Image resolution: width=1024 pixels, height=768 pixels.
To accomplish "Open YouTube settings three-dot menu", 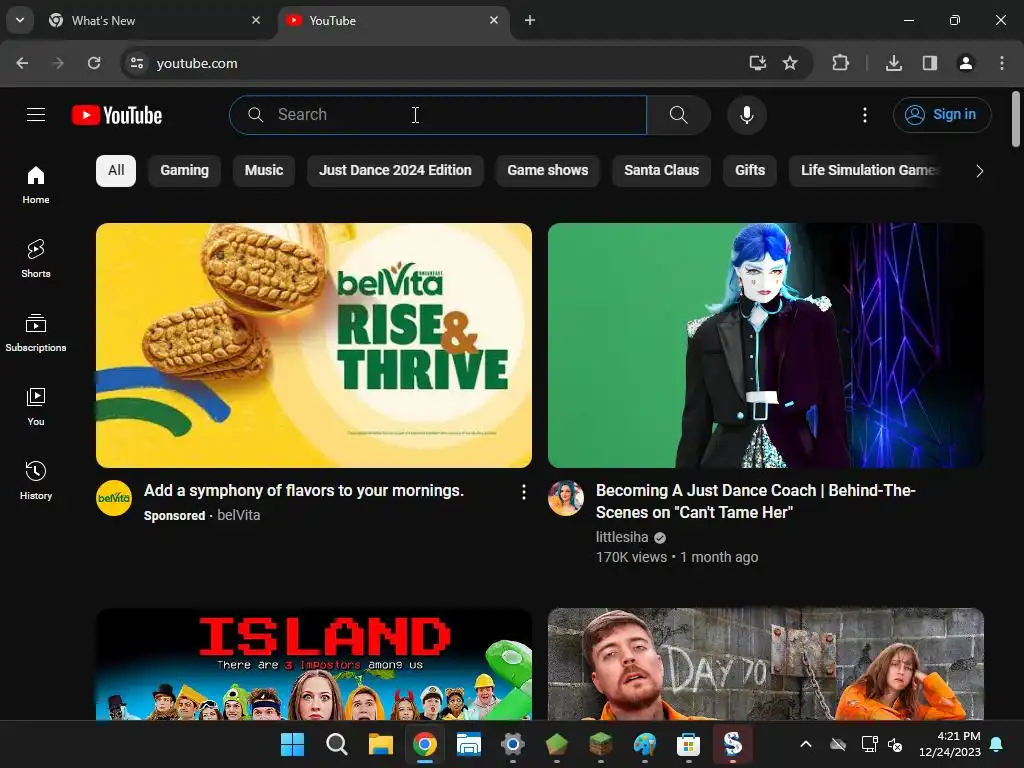I will tap(865, 115).
